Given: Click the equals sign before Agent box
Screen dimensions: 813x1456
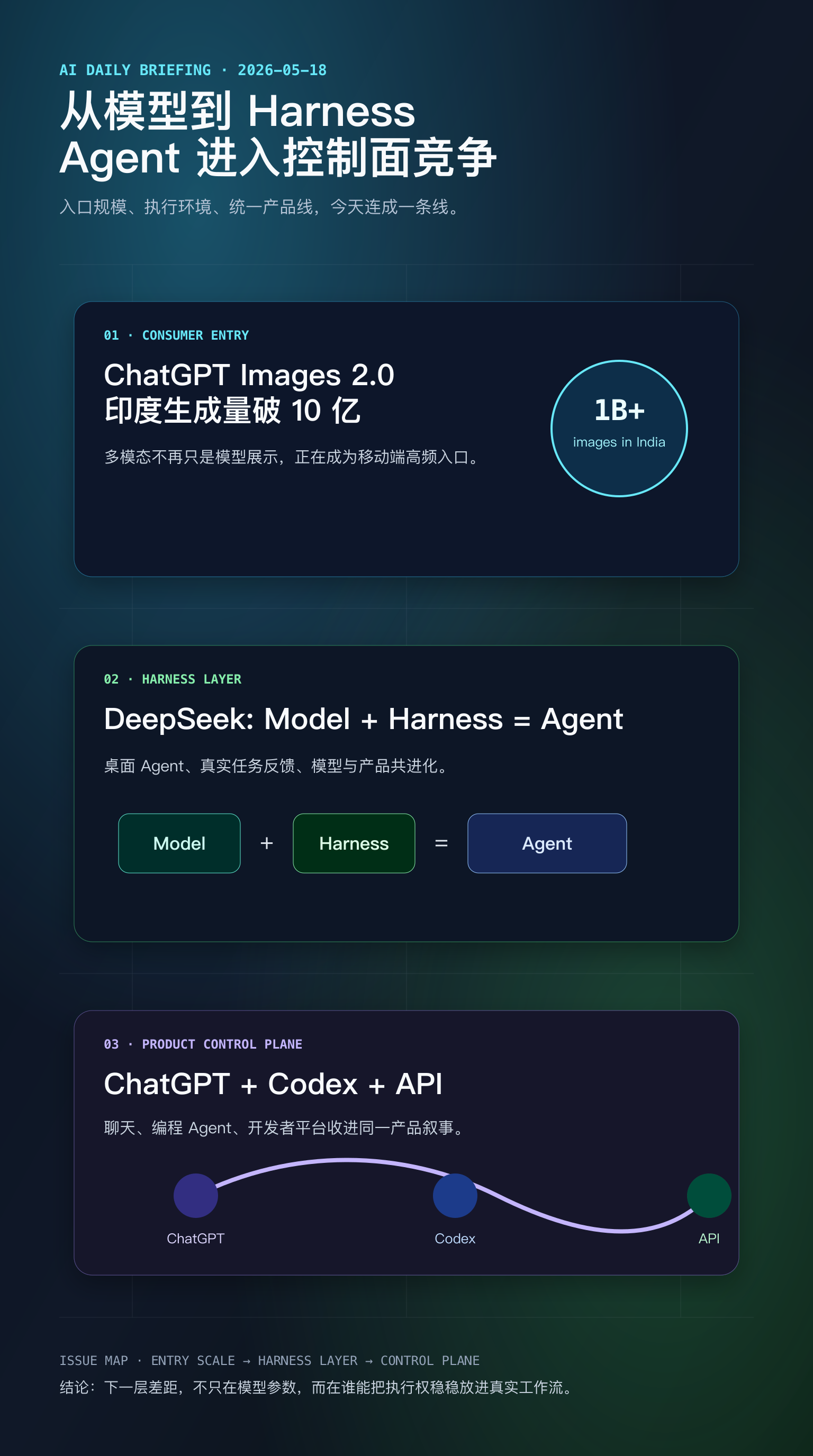Looking at the screenshot, I should click(441, 843).
